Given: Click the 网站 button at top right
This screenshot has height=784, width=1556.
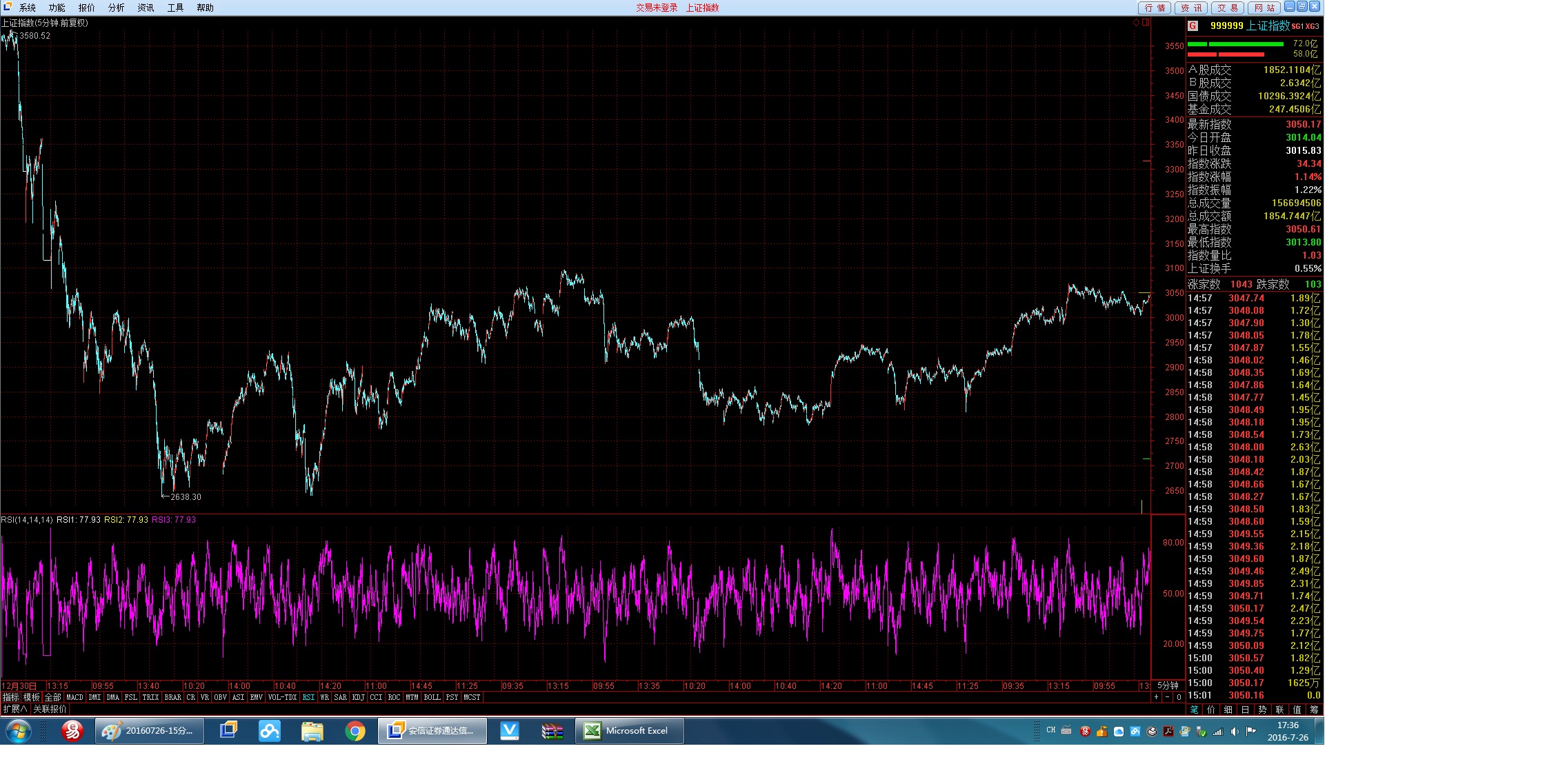Looking at the screenshot, I should (x=1264, y=8).
